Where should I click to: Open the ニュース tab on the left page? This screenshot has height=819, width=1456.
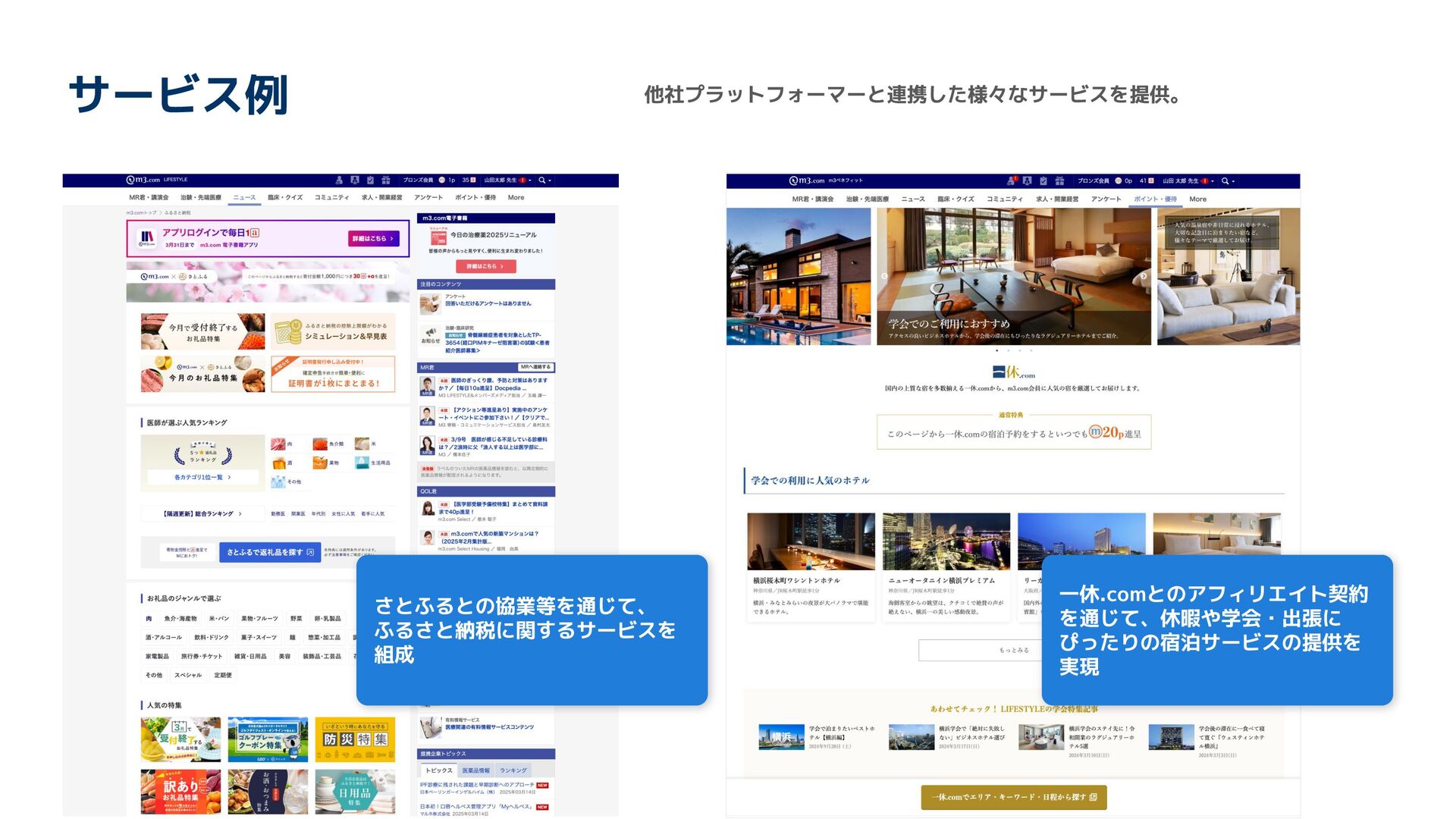click(244, 197)
